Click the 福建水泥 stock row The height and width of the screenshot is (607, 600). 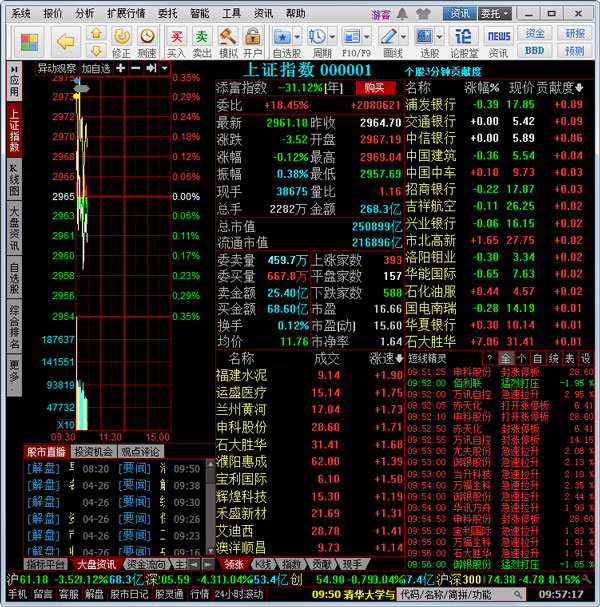(309, 375)
